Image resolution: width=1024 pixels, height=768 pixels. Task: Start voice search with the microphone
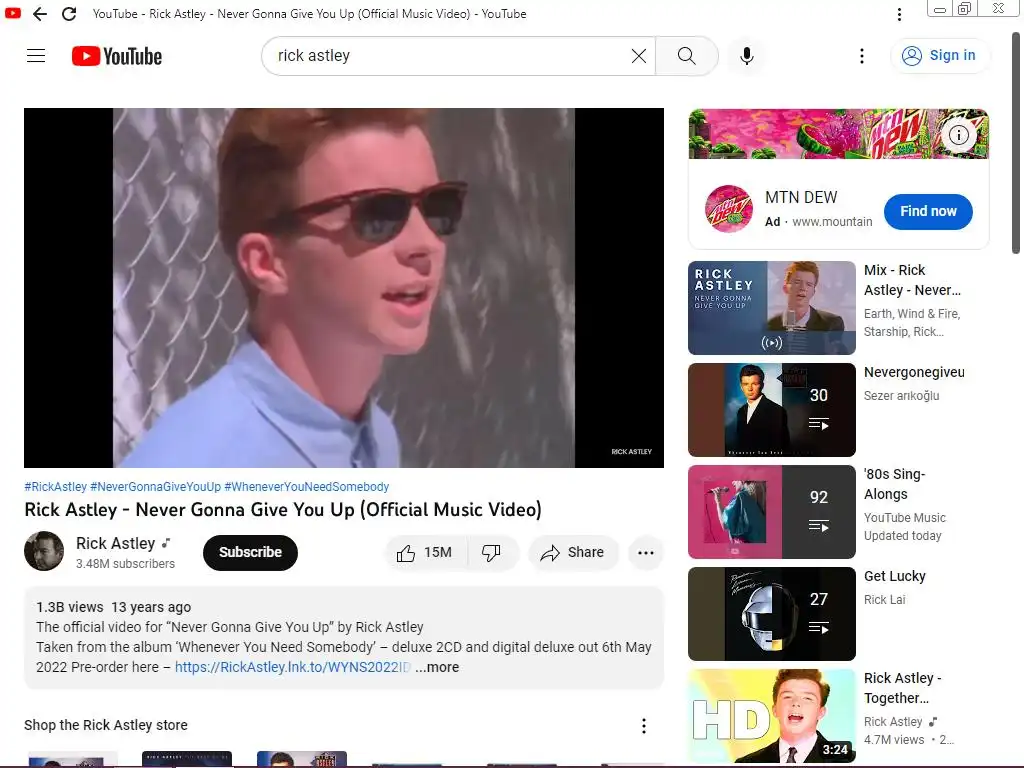[746, 56]
